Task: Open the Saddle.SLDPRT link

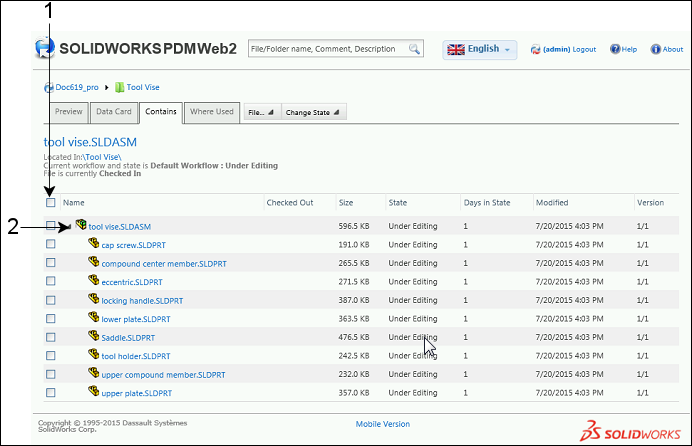Action: pyautogui.click(x=128, y=338)
